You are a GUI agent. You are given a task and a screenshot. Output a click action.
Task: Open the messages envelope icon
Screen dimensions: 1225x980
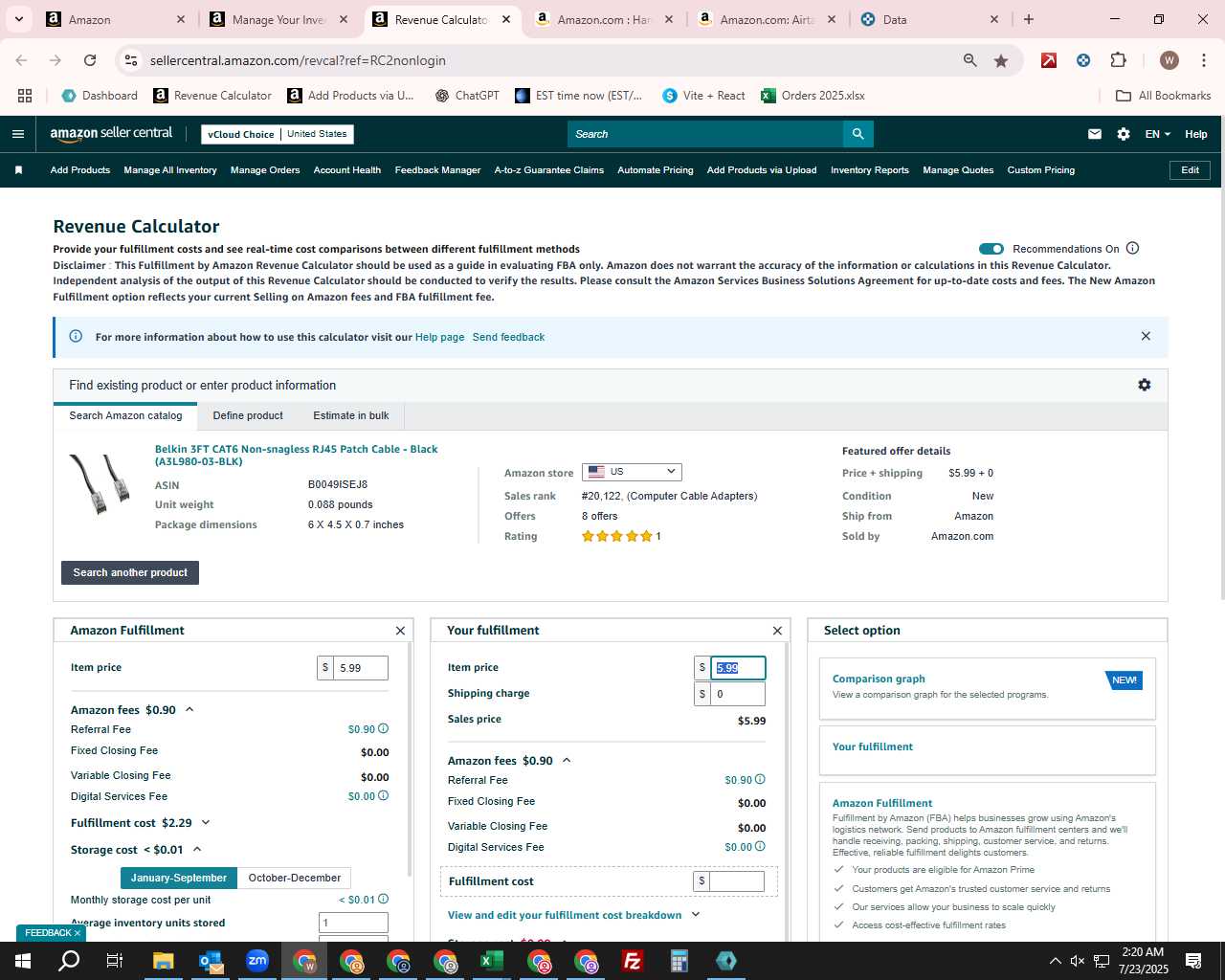pos(1095,134)
